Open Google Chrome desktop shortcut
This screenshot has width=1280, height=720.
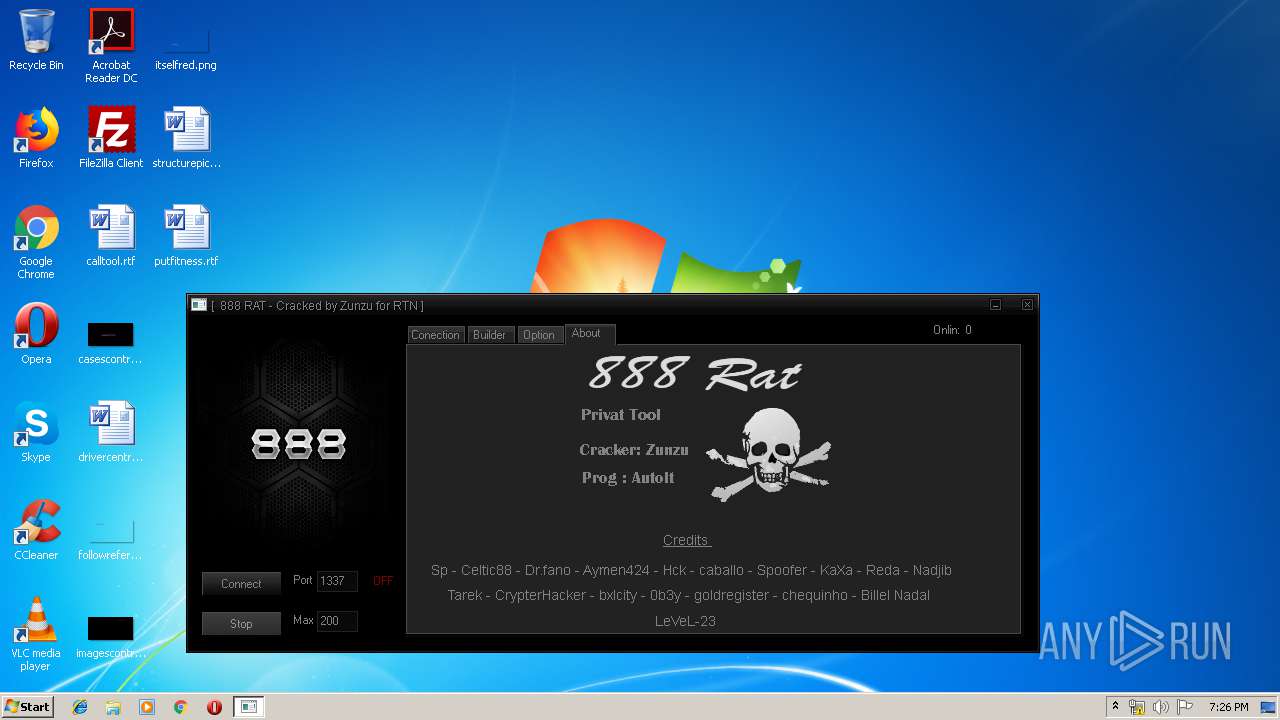tap(36, 242)
